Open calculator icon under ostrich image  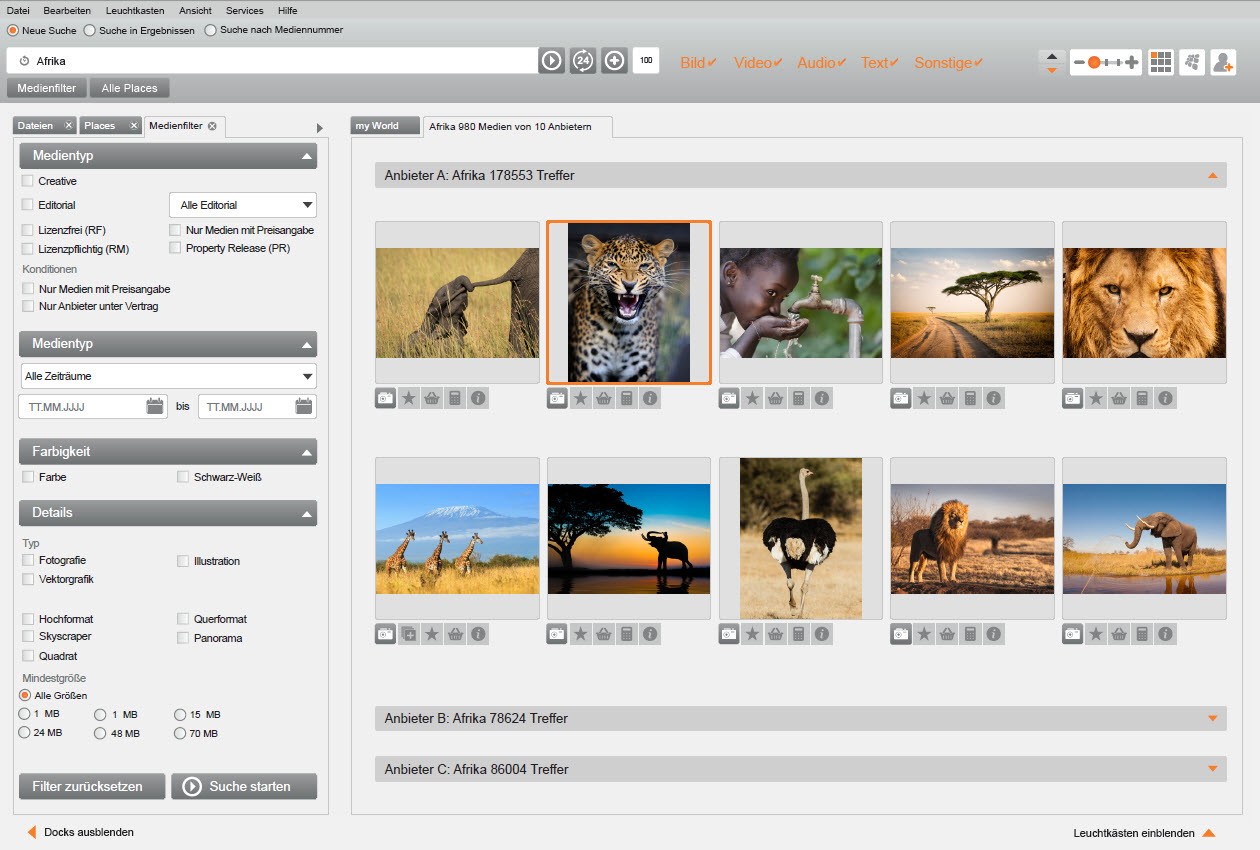[799, 634]
